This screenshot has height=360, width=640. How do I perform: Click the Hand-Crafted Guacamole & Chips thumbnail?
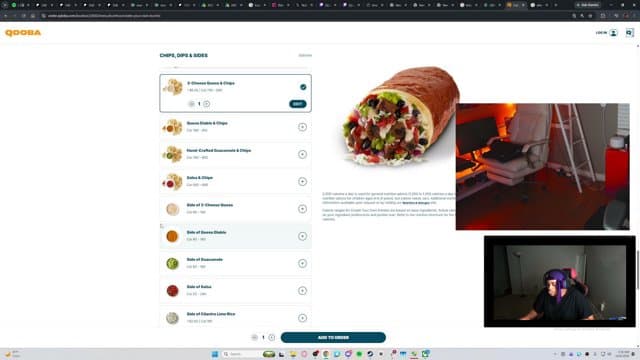tap(172, 154)
